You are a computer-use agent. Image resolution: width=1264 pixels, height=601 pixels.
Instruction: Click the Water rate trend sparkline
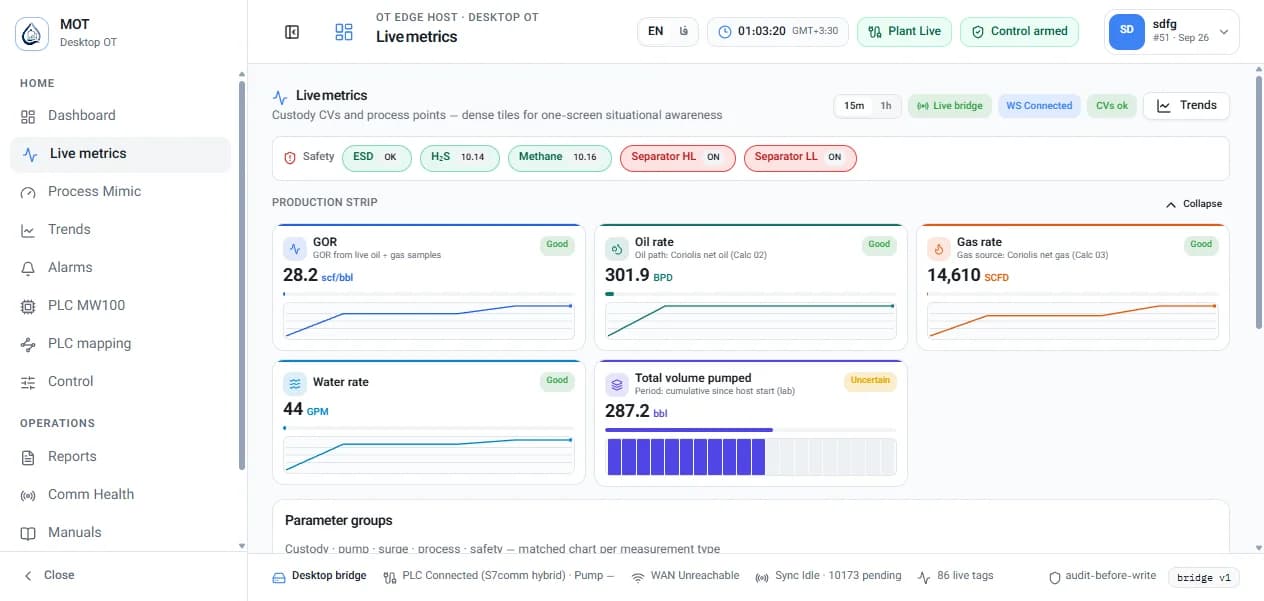[x=428, y=454]
